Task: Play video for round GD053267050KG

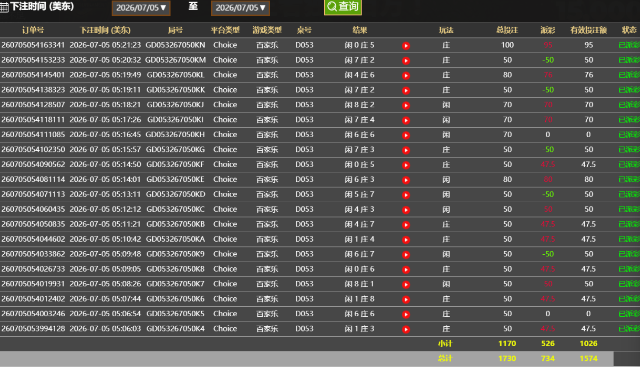Action: coord(406,150)
